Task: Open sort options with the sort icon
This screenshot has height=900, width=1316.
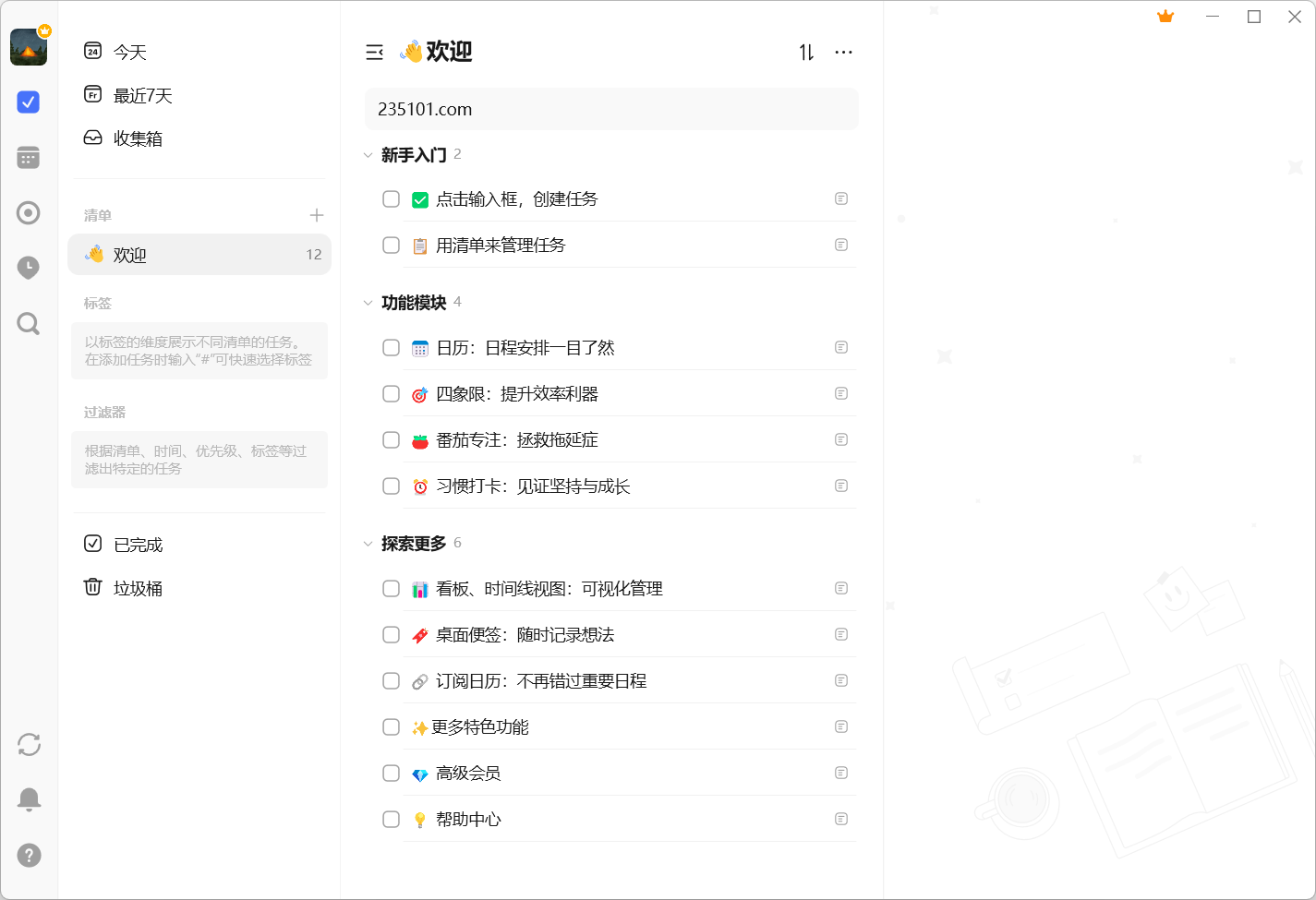Action: tap(804, 53)
